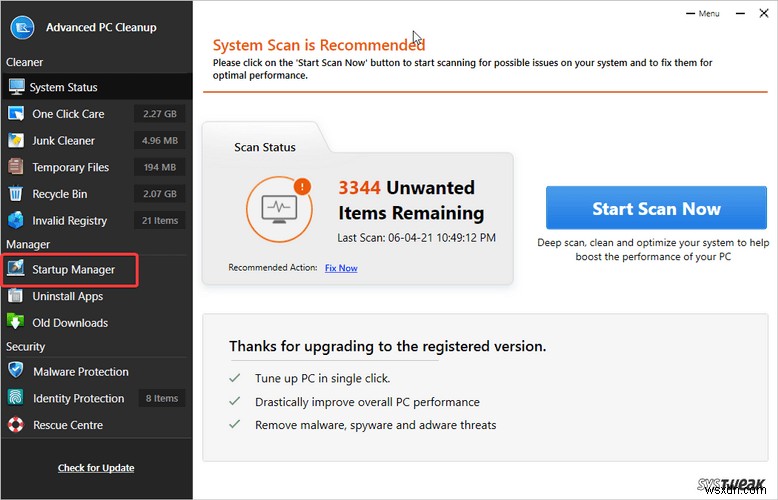Click the Advanced PC Cleanup logo icon
Image resolution: width=778 pixels, height=500 pixels.
pyautogui.click(x=22, y=27)
